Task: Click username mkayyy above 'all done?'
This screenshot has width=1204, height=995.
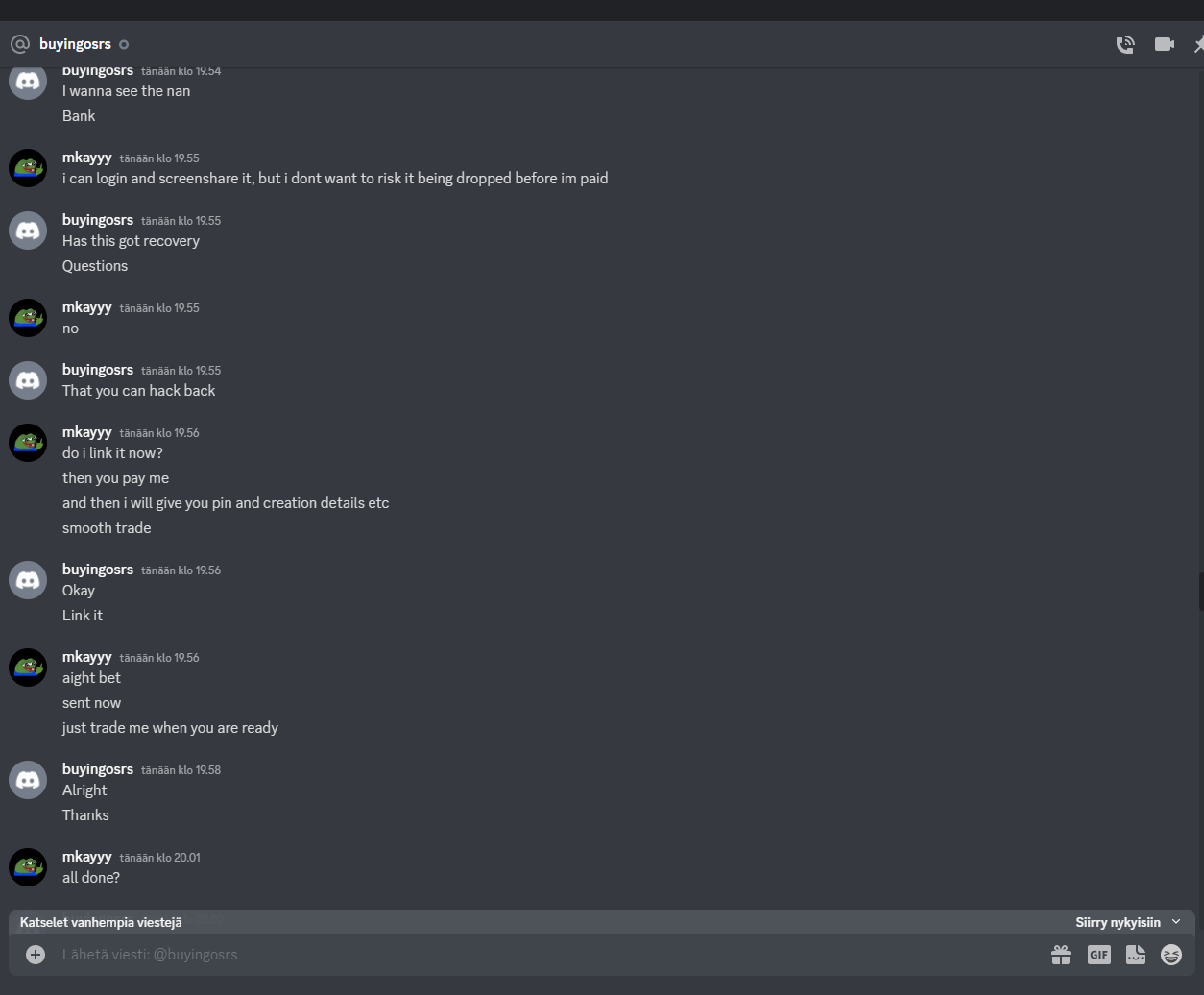Action: point(87,857)
